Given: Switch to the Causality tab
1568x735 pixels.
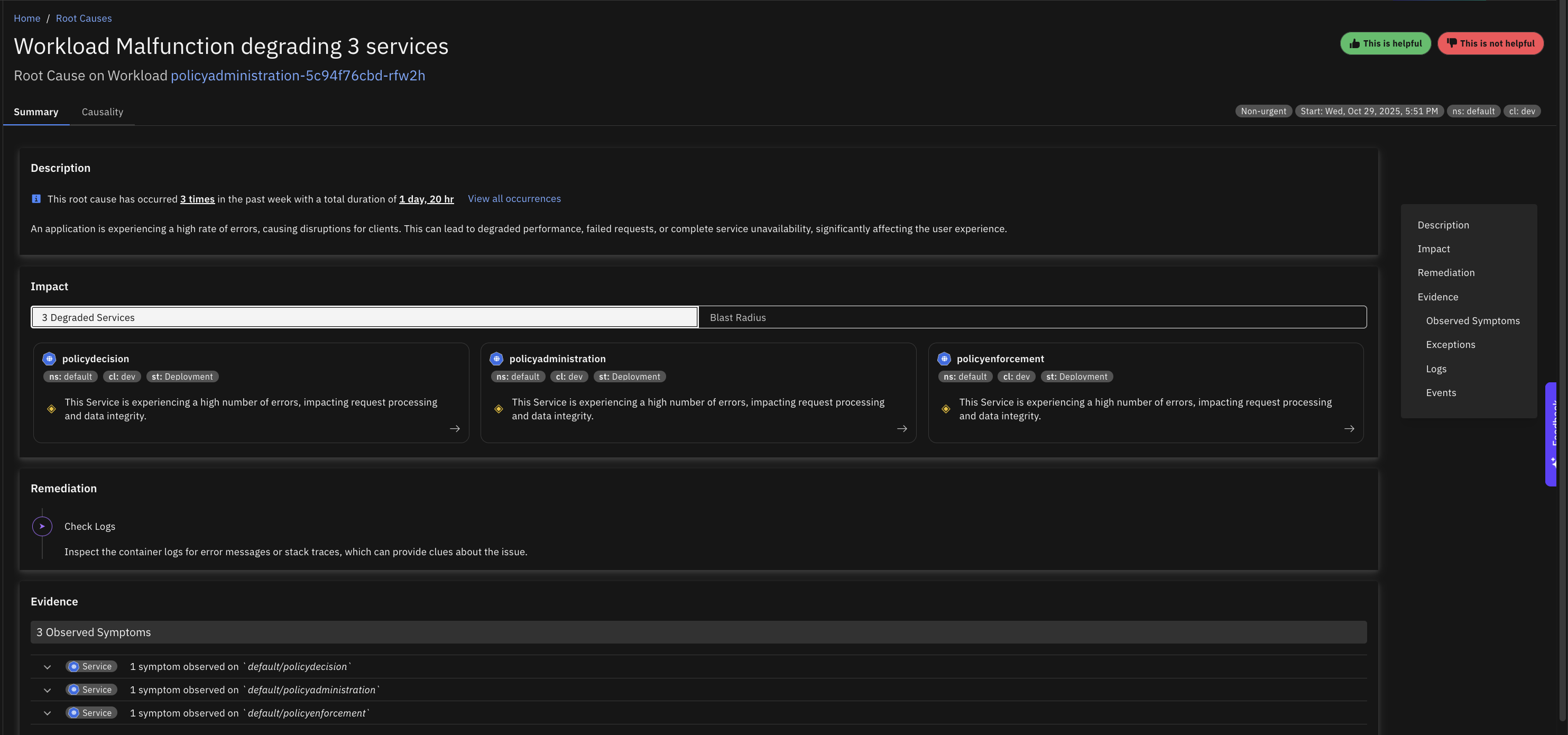Looking at the screenshot, I should click(x=102, y=112).
